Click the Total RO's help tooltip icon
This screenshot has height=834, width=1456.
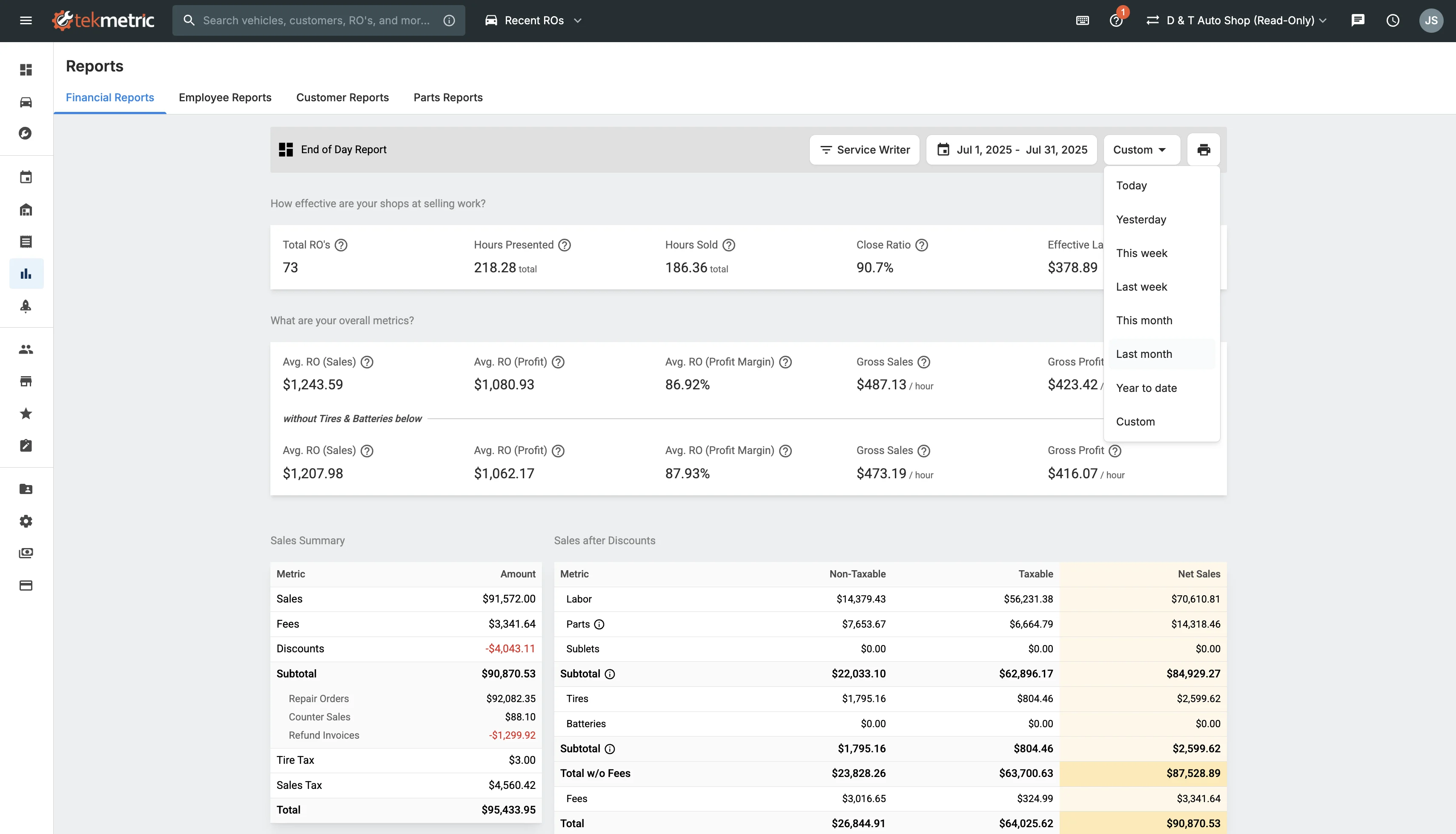coord(341,245)
